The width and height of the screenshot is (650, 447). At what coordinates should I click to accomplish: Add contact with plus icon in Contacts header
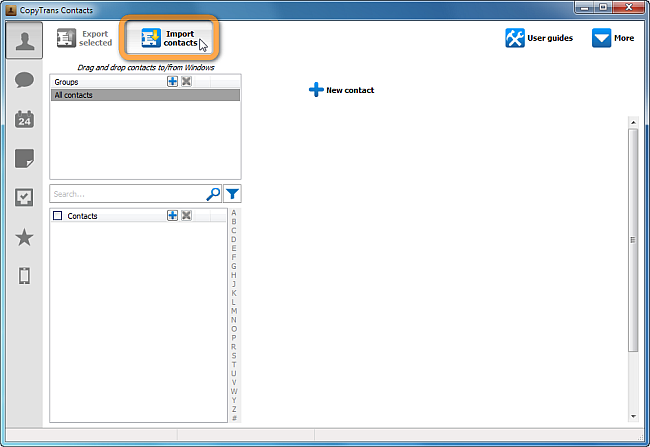(x=172, y=215)
